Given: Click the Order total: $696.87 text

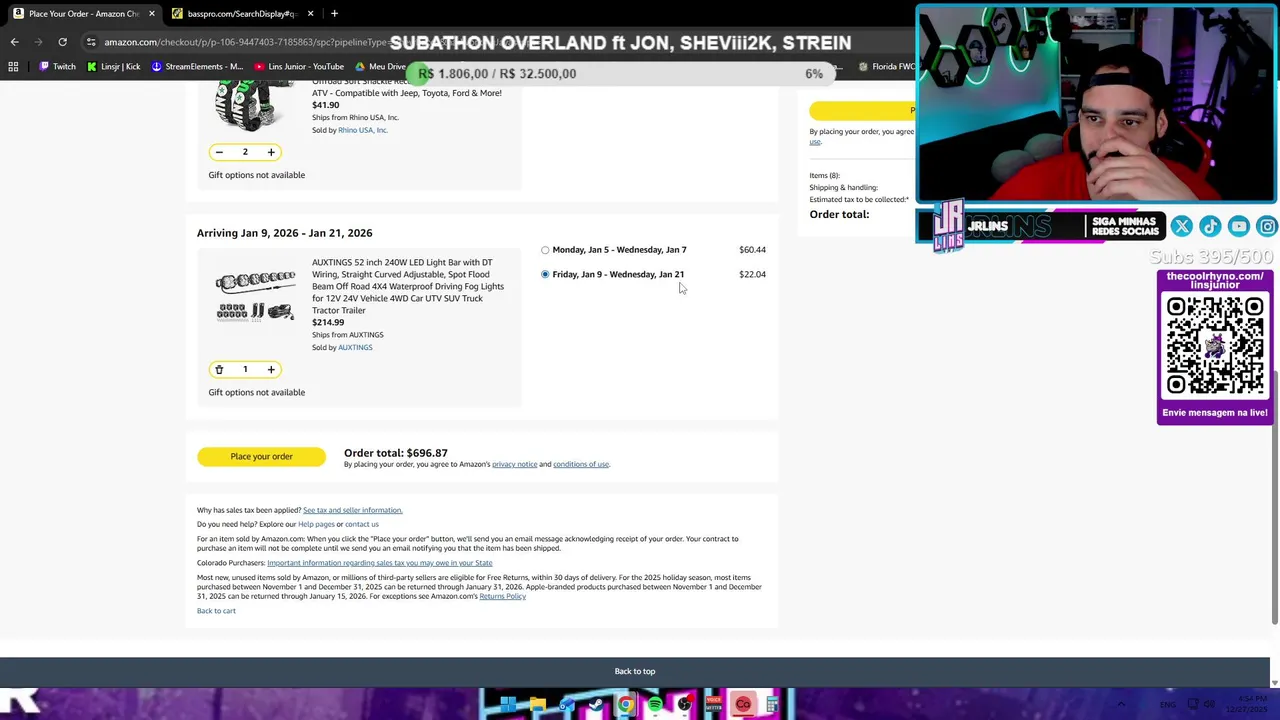Looking at the screenshot, I should tap(396, 453).
